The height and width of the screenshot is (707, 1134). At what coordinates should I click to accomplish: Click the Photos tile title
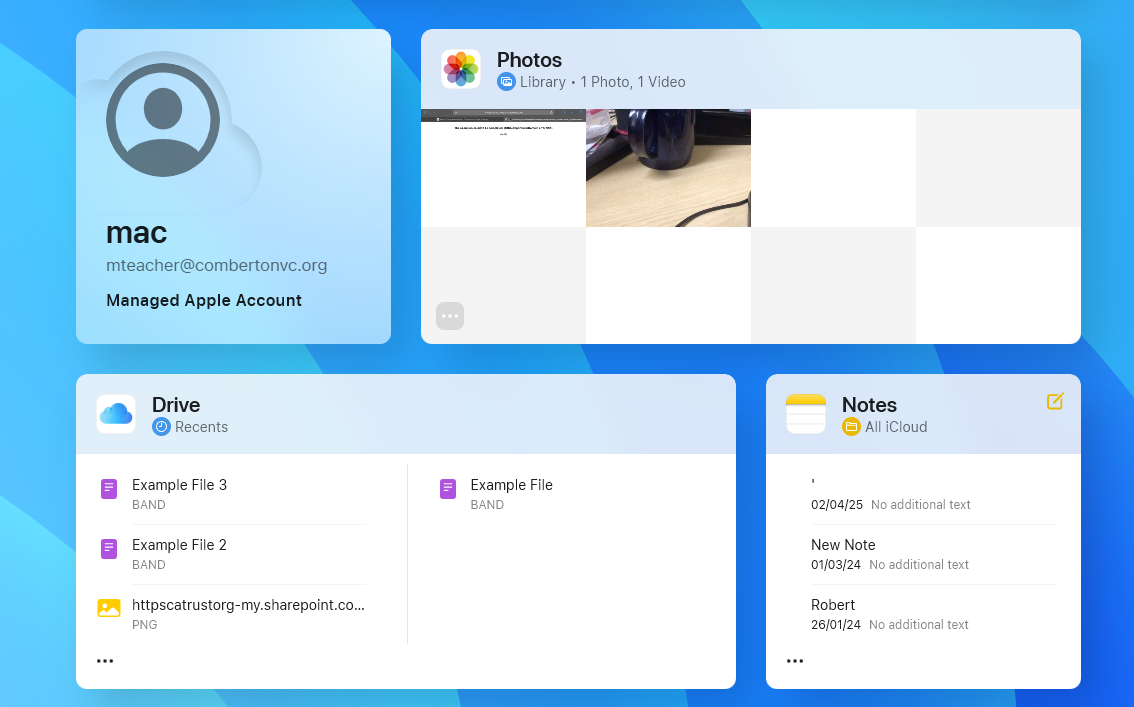pyautogui.click(x=529, y=60)
